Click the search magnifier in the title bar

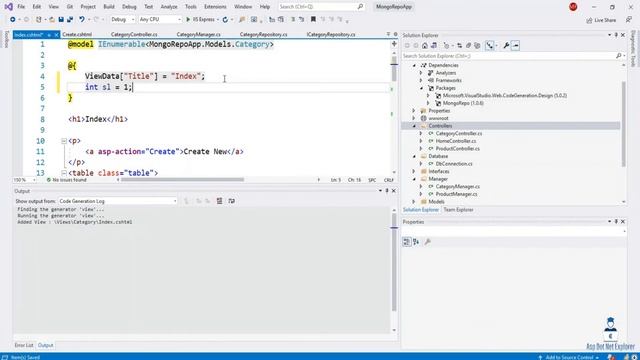360,7
